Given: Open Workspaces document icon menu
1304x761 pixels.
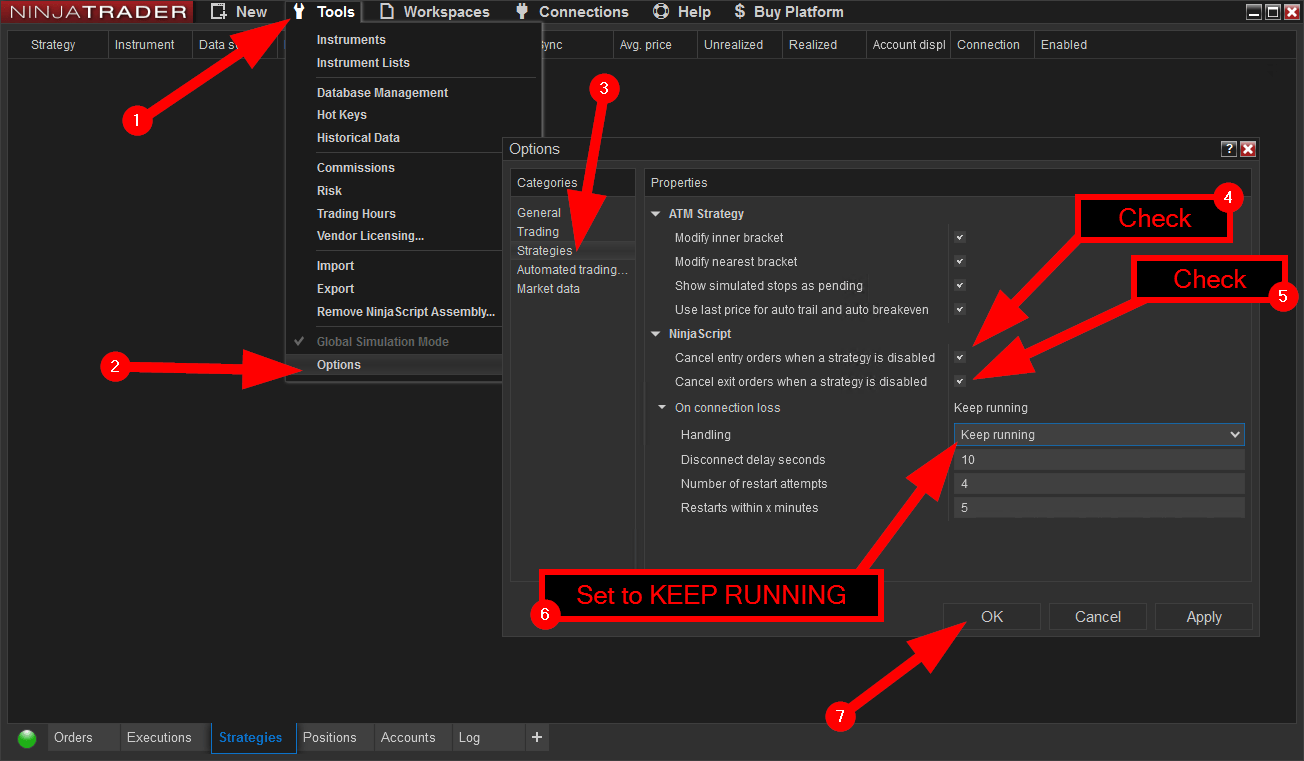Looking at the screenshot, I should [x=386, y=12].
